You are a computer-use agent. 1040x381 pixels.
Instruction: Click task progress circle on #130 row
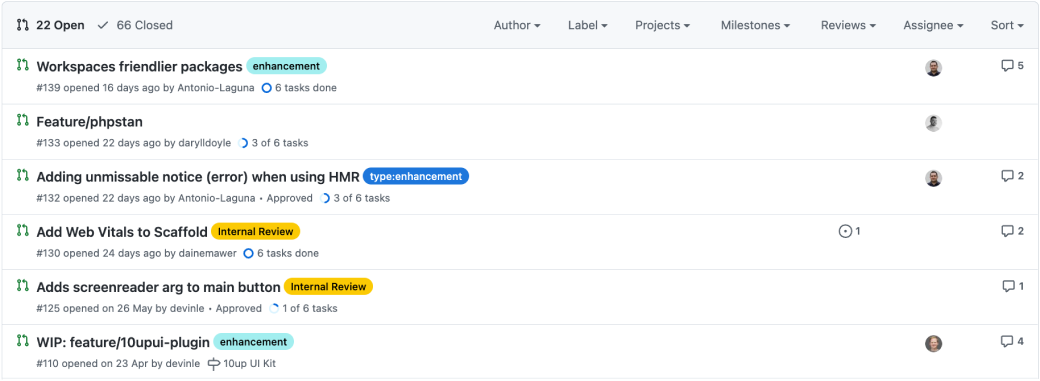pos(249,253)
